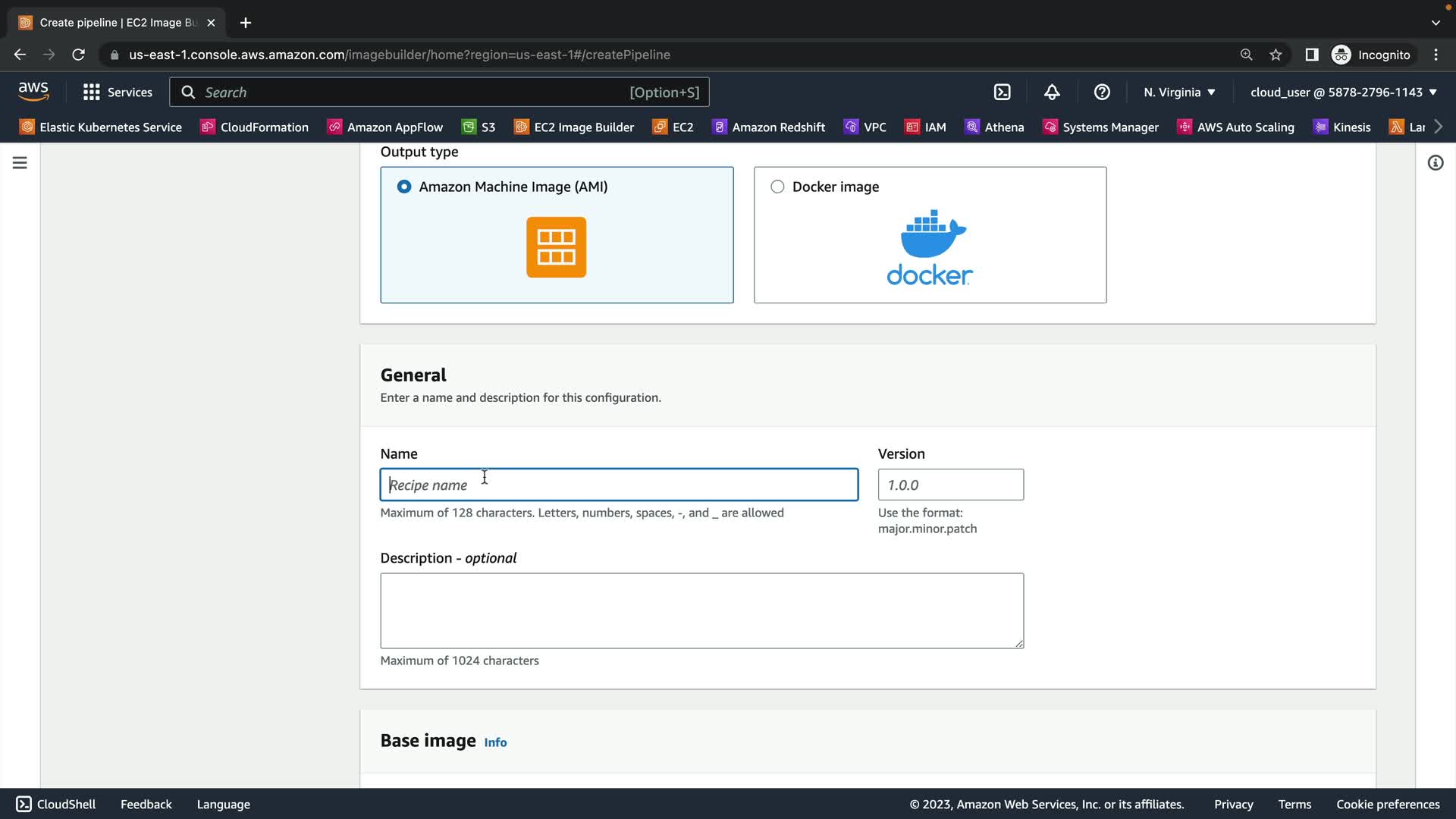Click the notifications bell icon
The image size is (1456, 819).
[1052, 93]
